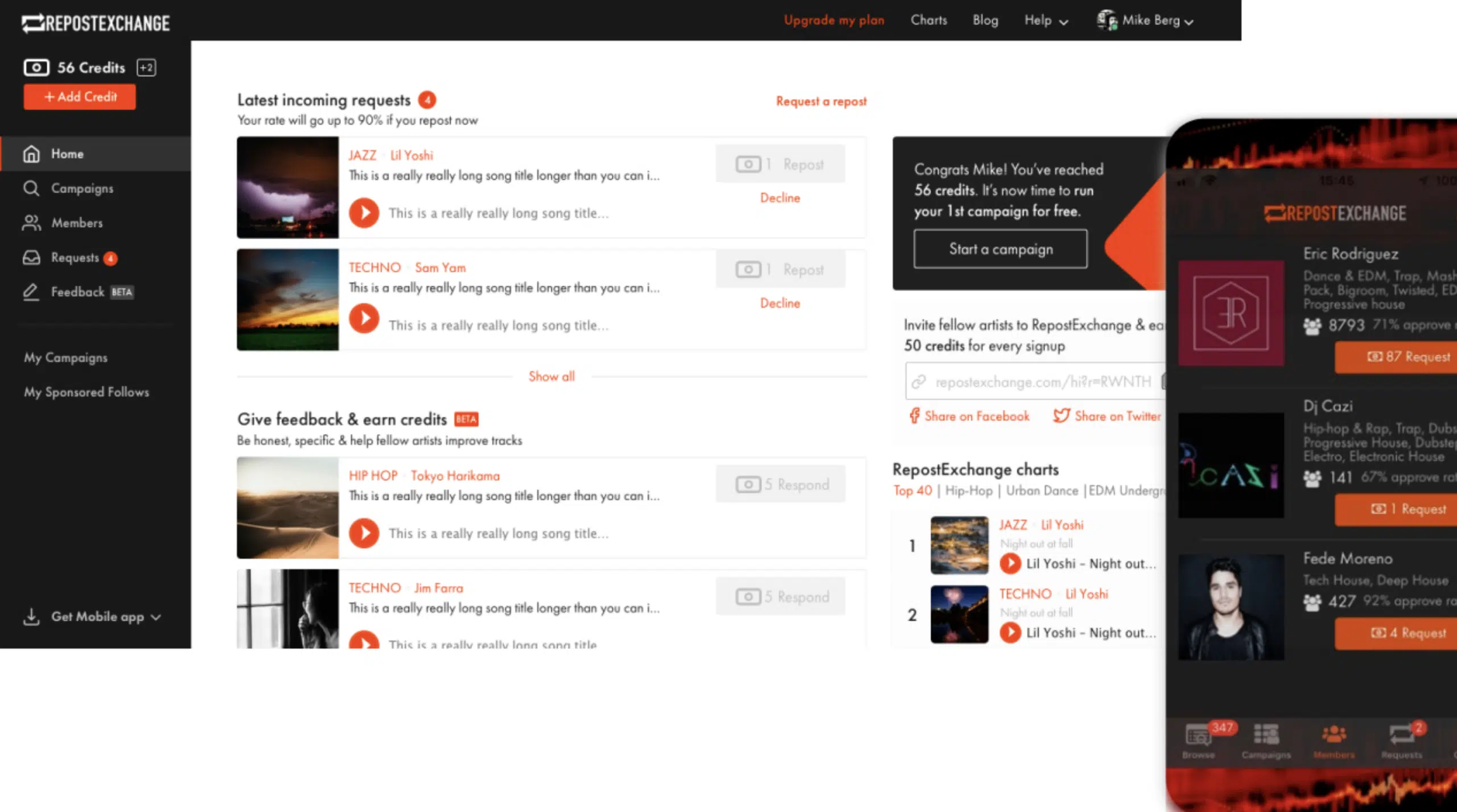
Task: Click Eric Rodriguez's 87 Request button in app
Action: (x=1397, y=357)
